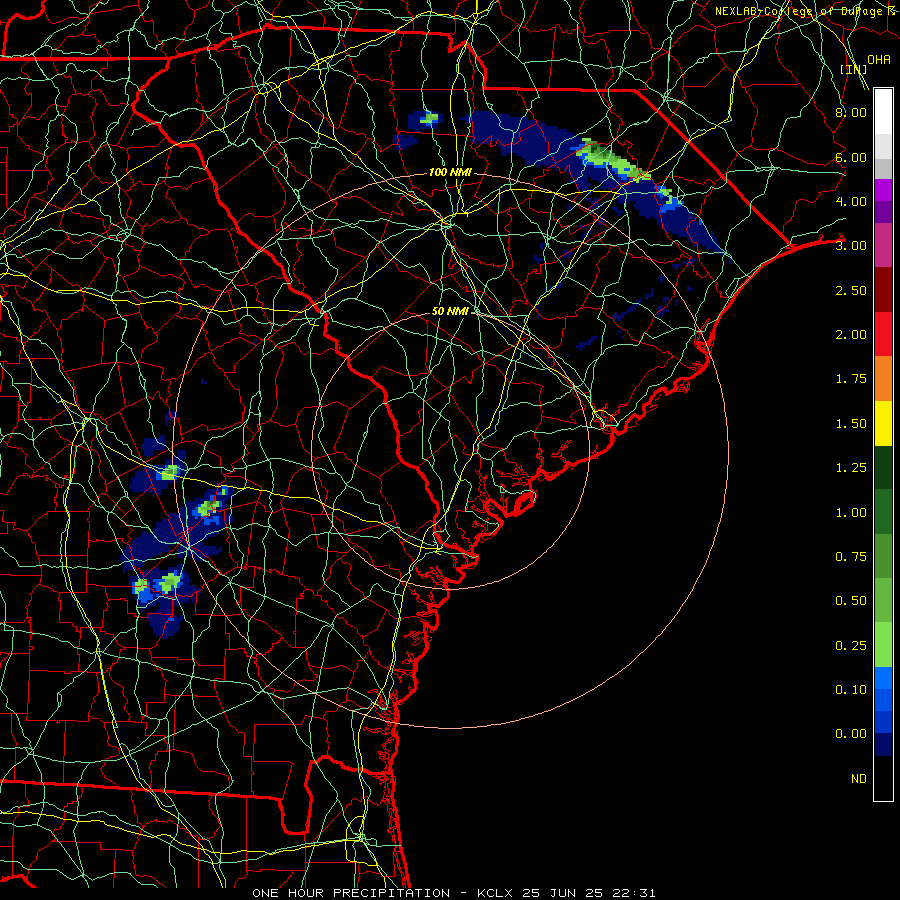Image resolution: width=900 pixels, height=900 pixels.
Task: Click the [IN] units label
Action: tap(854, 69)
